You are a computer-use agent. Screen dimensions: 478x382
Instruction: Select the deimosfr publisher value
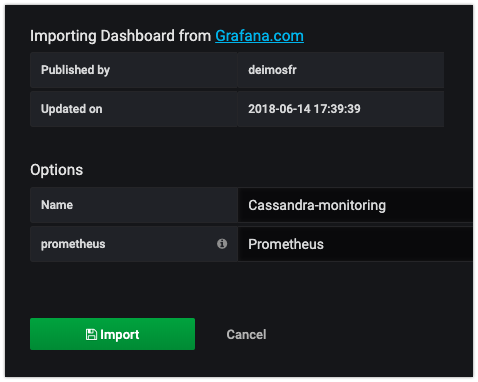[x=272, y=70]
